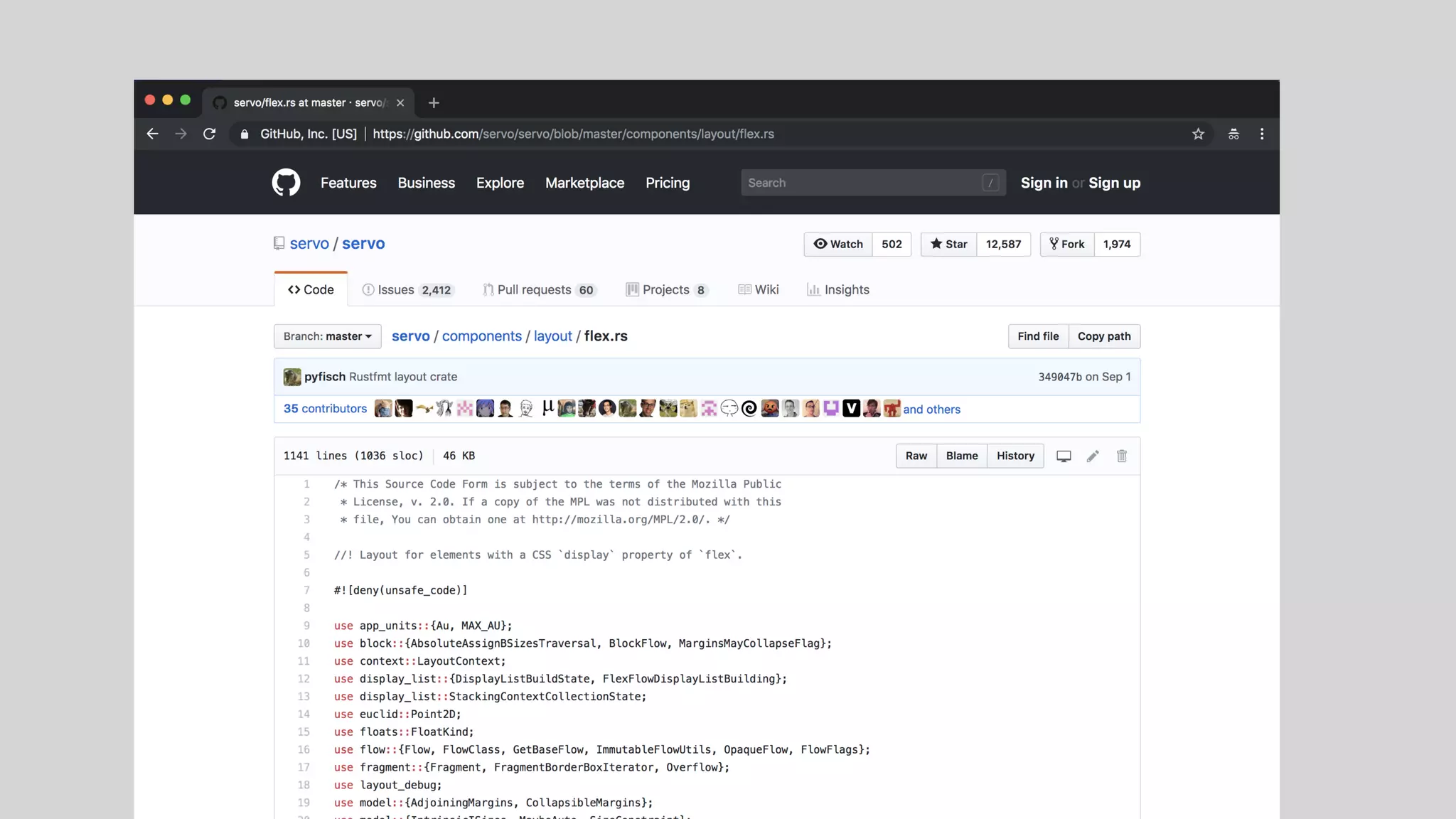Open the Pull requests tab

point(540,289)
